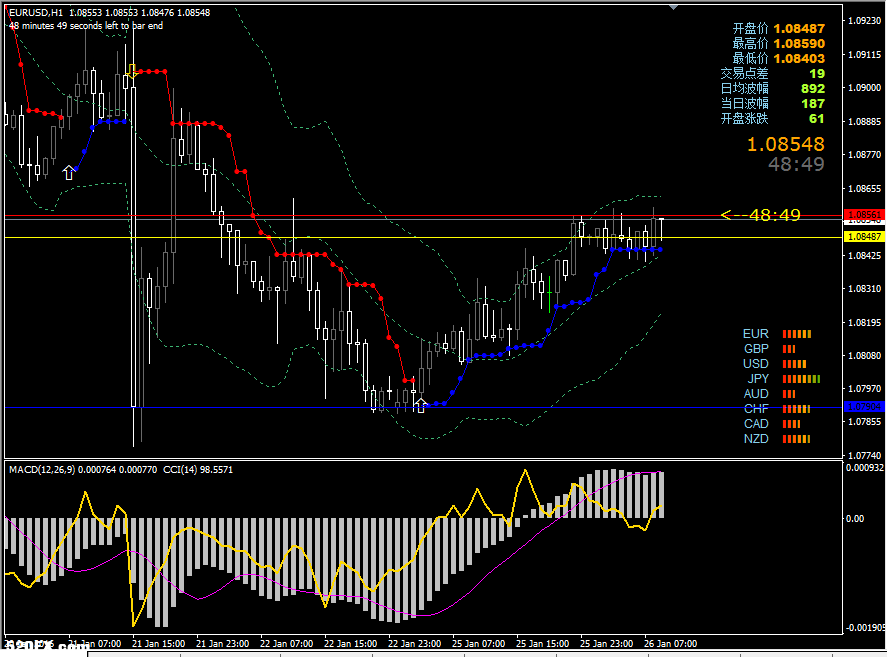This screenshot has width=887, height=657.
Task: Click the 1.08080 price axis label
Action: (864, 355)
